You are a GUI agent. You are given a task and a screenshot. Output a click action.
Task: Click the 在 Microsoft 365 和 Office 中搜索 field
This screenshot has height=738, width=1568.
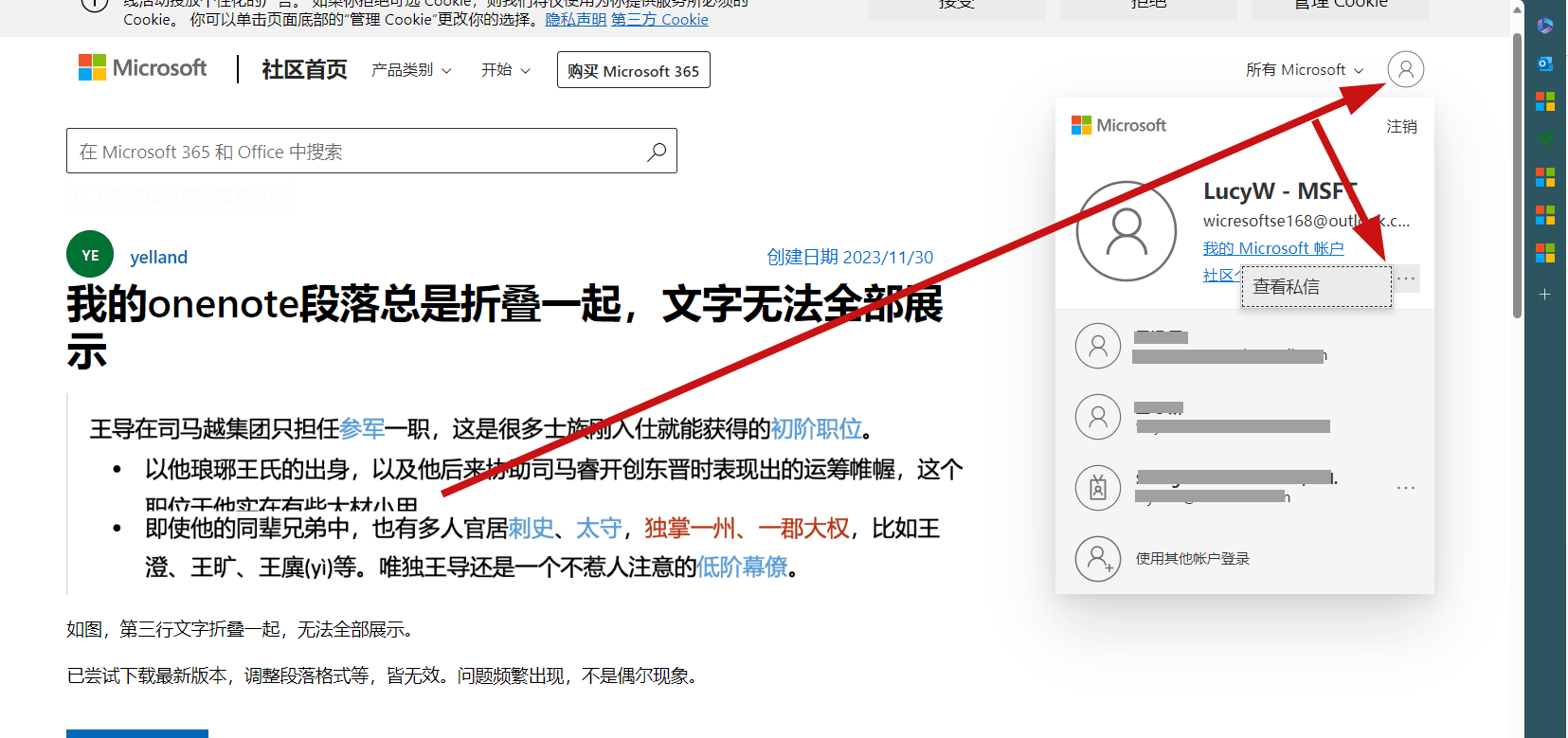click(371, 151)
